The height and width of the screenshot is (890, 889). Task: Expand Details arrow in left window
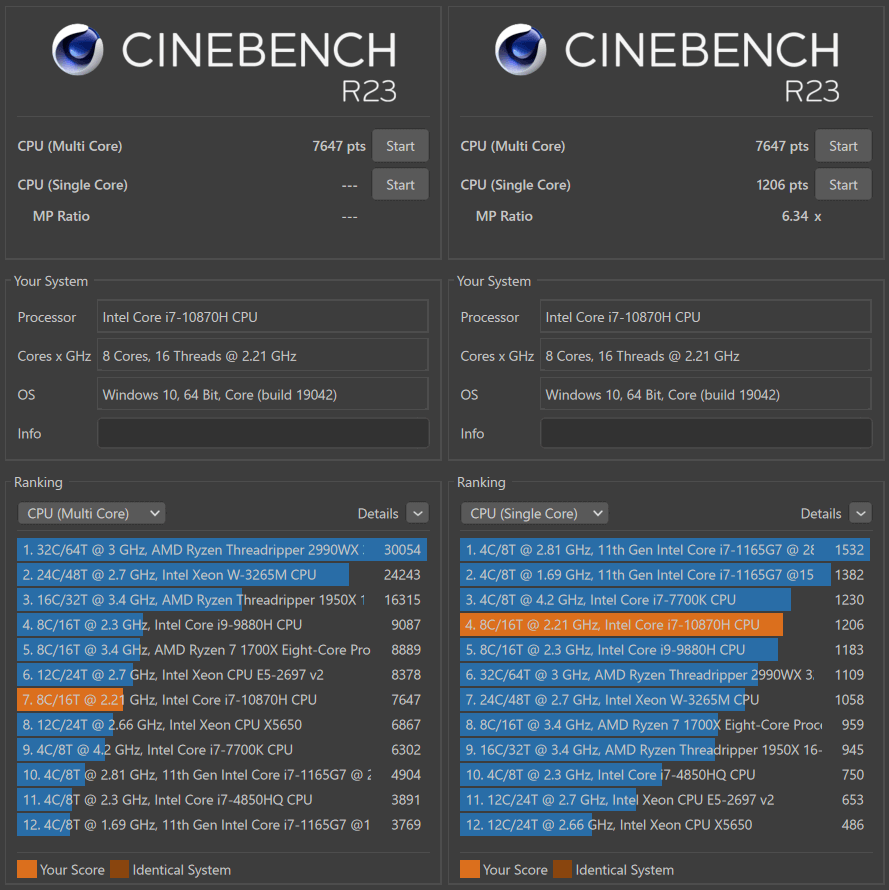[418, 513]
